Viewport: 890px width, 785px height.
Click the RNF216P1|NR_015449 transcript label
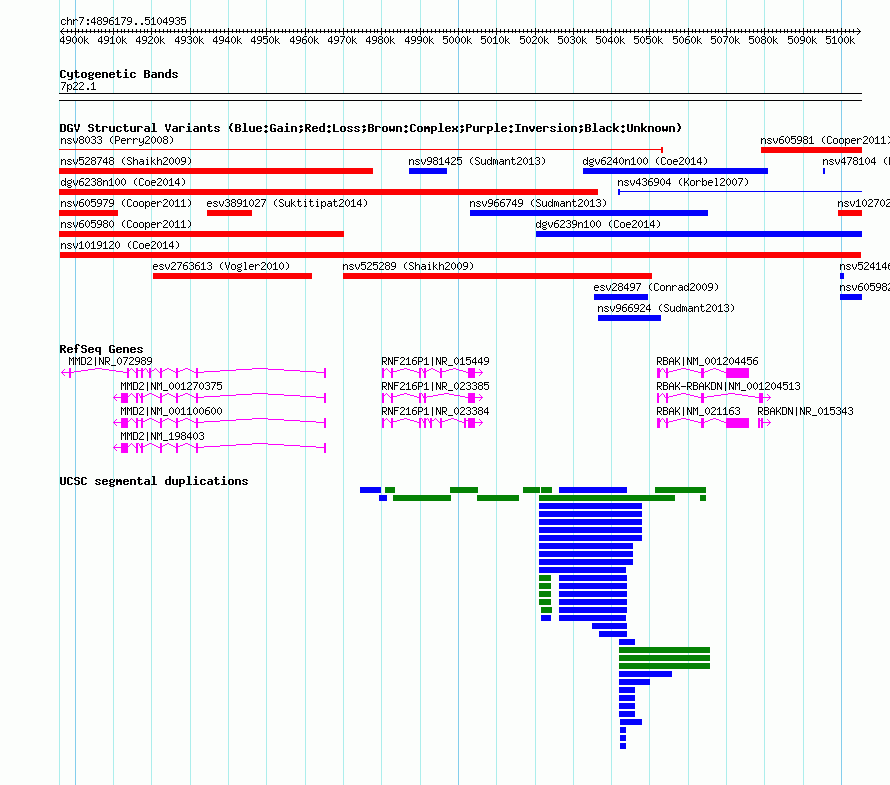point(435,361)
